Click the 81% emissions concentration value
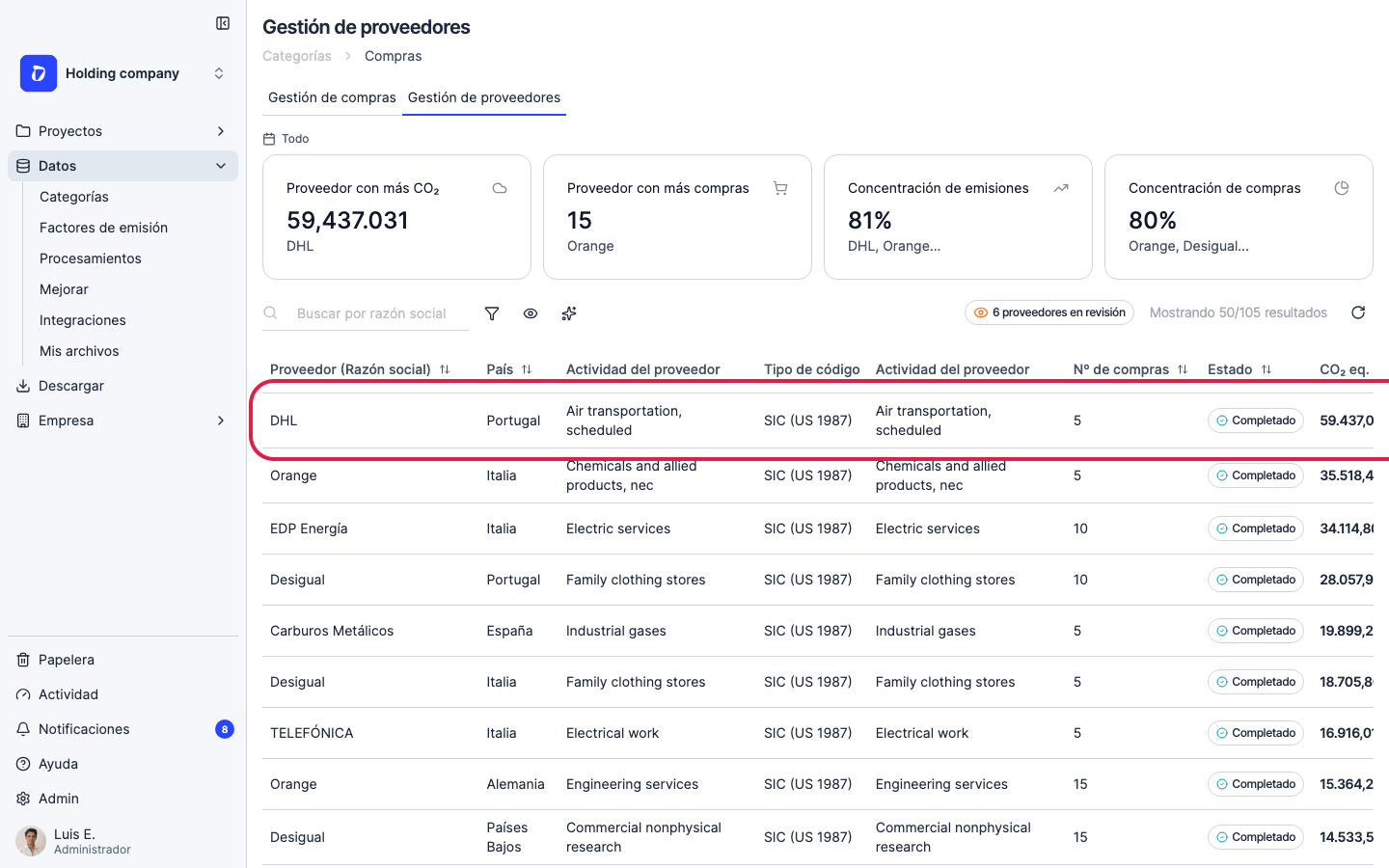 point(870,220)
